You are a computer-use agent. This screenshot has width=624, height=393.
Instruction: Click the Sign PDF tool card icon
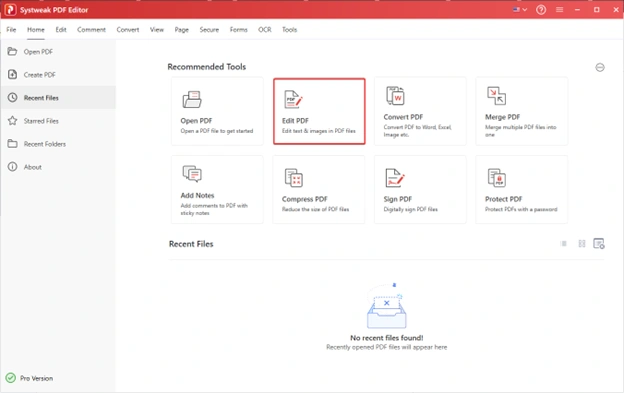pos(395,177)
